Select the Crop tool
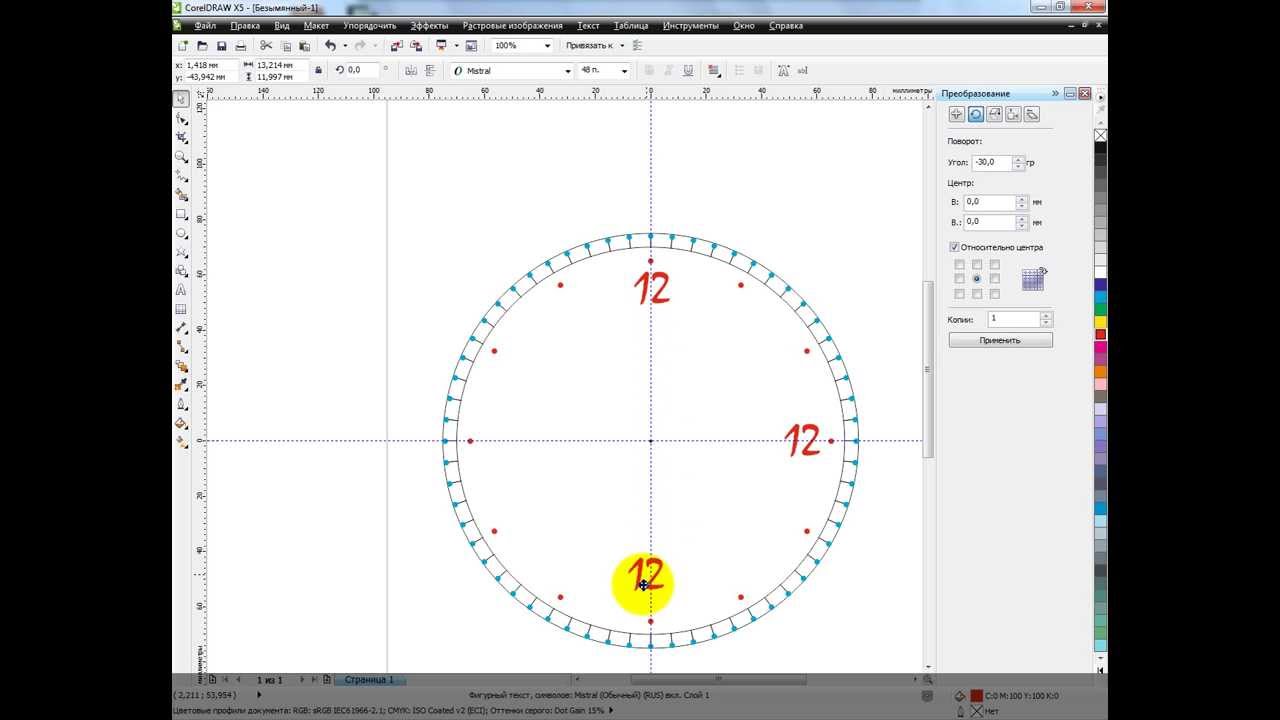 [x=181, y=138]
